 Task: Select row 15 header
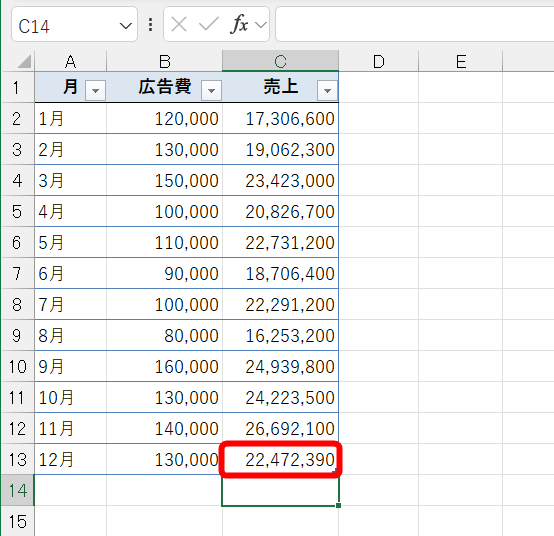tap(18, 521)
